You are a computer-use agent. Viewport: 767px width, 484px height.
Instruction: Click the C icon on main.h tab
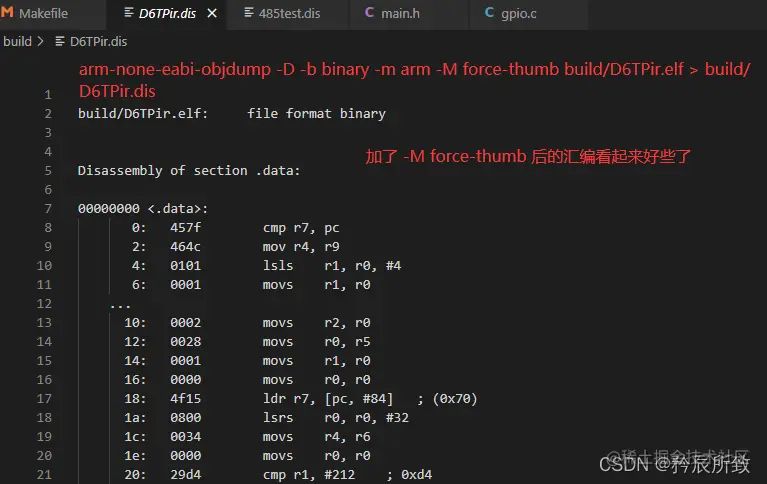(x=369, y=13)
